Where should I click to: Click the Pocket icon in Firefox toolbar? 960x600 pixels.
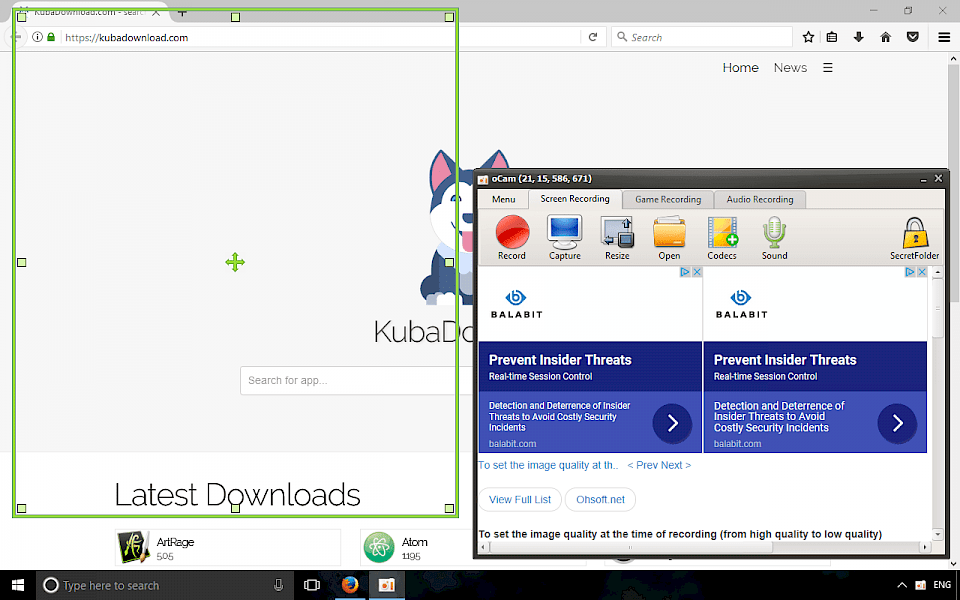913,37
